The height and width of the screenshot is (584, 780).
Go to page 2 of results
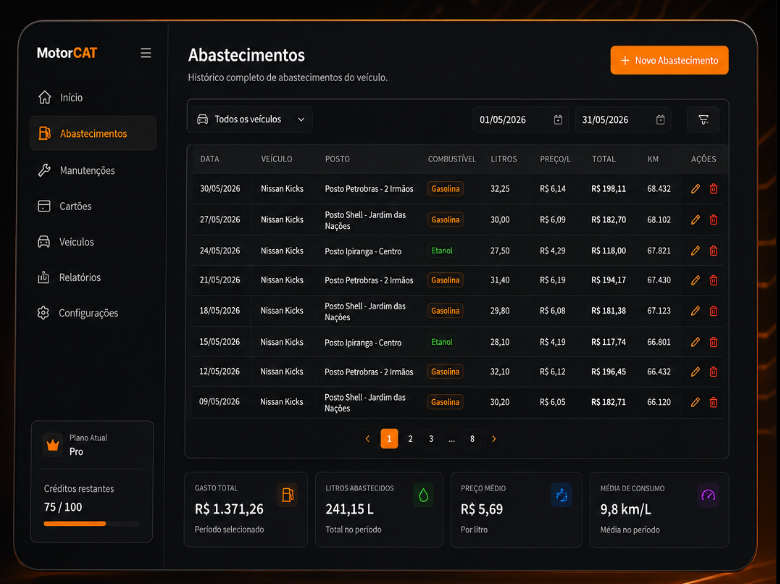tap(410, 439)
